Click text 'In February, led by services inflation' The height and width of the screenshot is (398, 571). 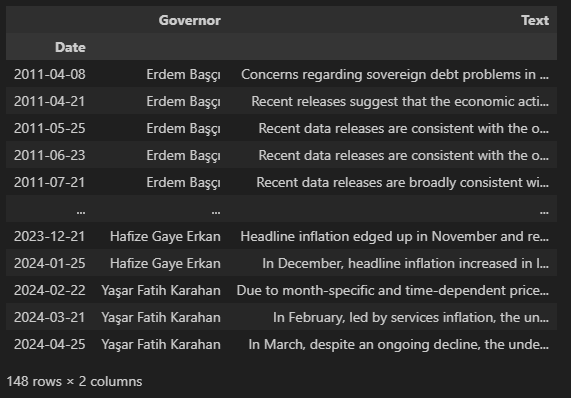pos(411,317)
